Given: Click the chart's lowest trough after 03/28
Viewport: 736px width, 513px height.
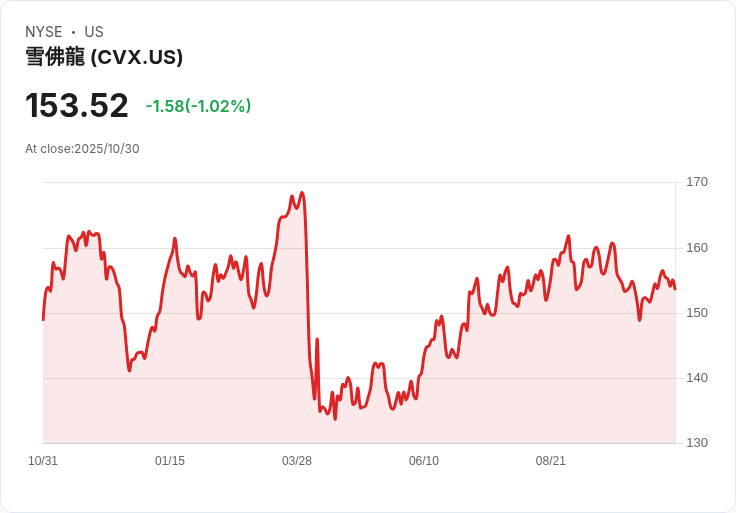Looking at the screenshot, I should pyautogui.click(x=335, y=418).
